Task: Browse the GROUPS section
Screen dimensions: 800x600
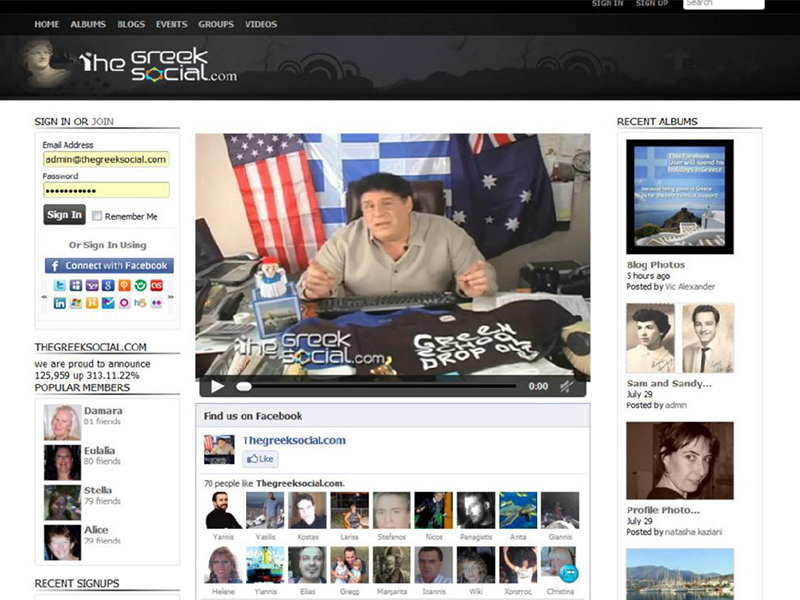Action: coord(216,24)
